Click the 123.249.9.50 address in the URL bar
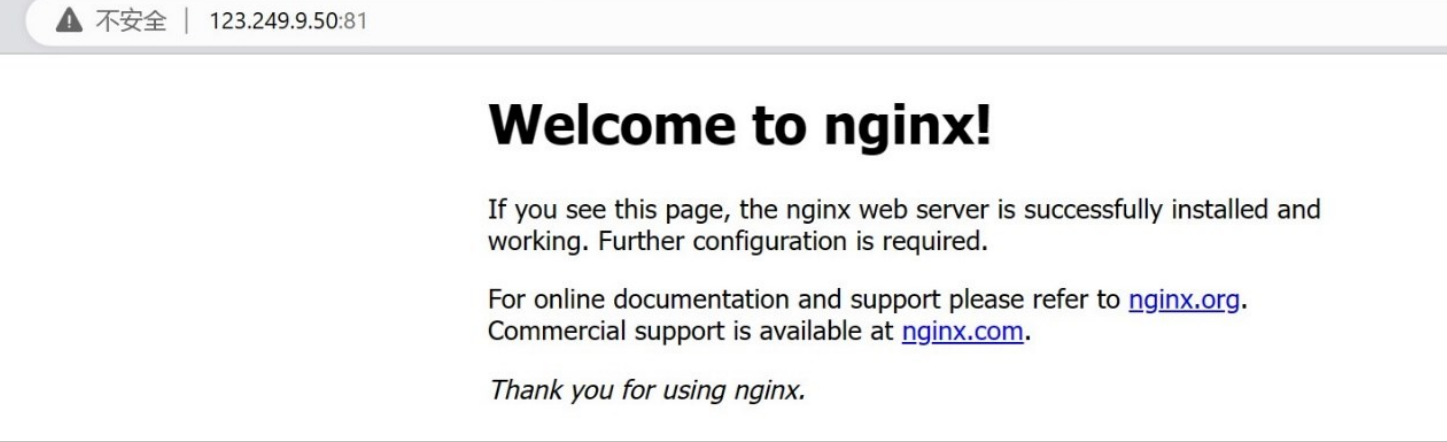1447x442 pixels. pos(275,21)
